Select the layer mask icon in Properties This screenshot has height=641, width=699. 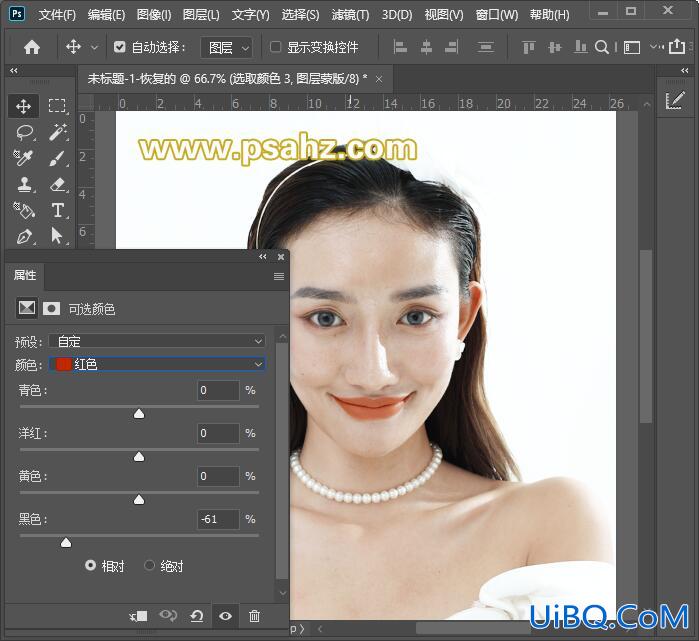pyautogui.click(x=51, y=308)
